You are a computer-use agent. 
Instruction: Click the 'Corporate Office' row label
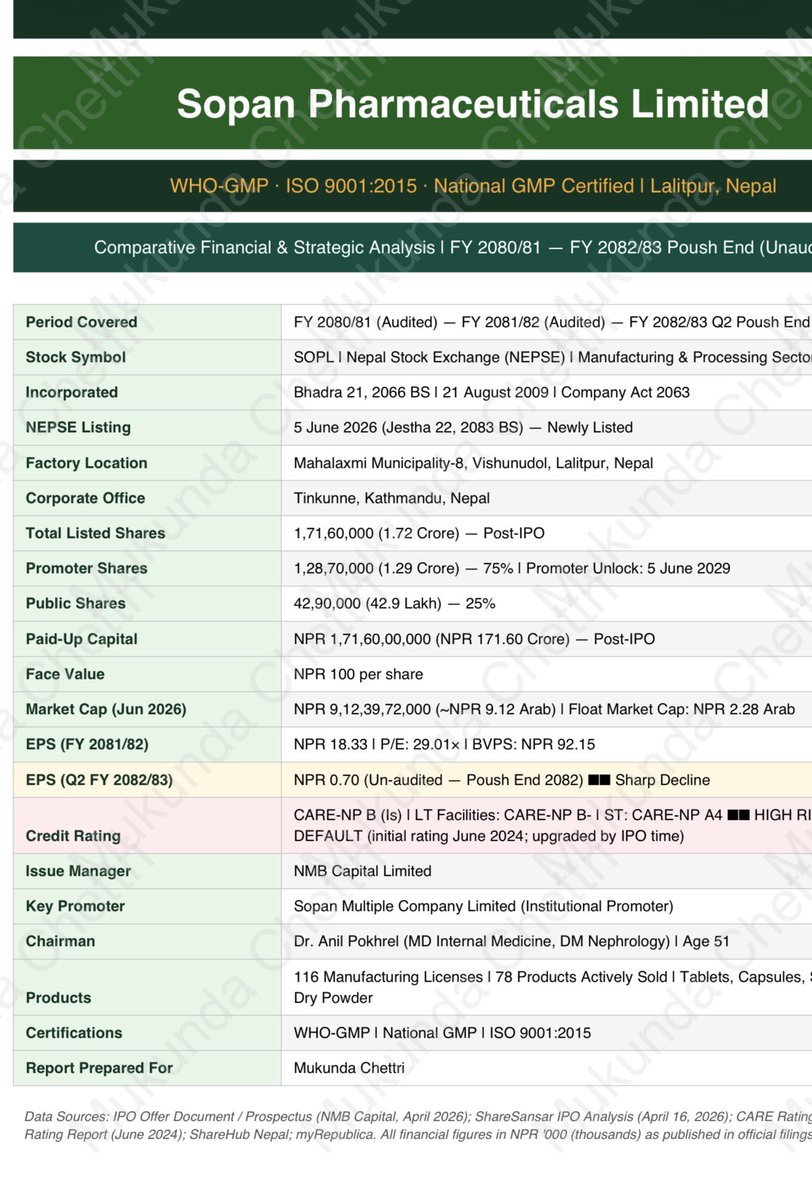point(85,498)
